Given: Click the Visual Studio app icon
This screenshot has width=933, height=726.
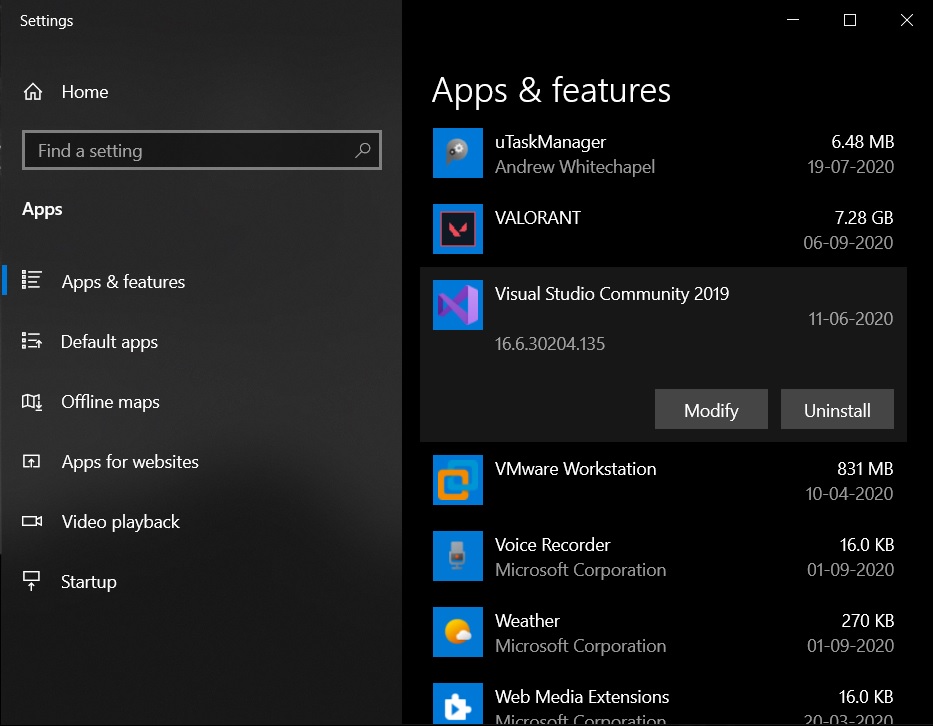Looking at the screenshot, I should (458, 305).
